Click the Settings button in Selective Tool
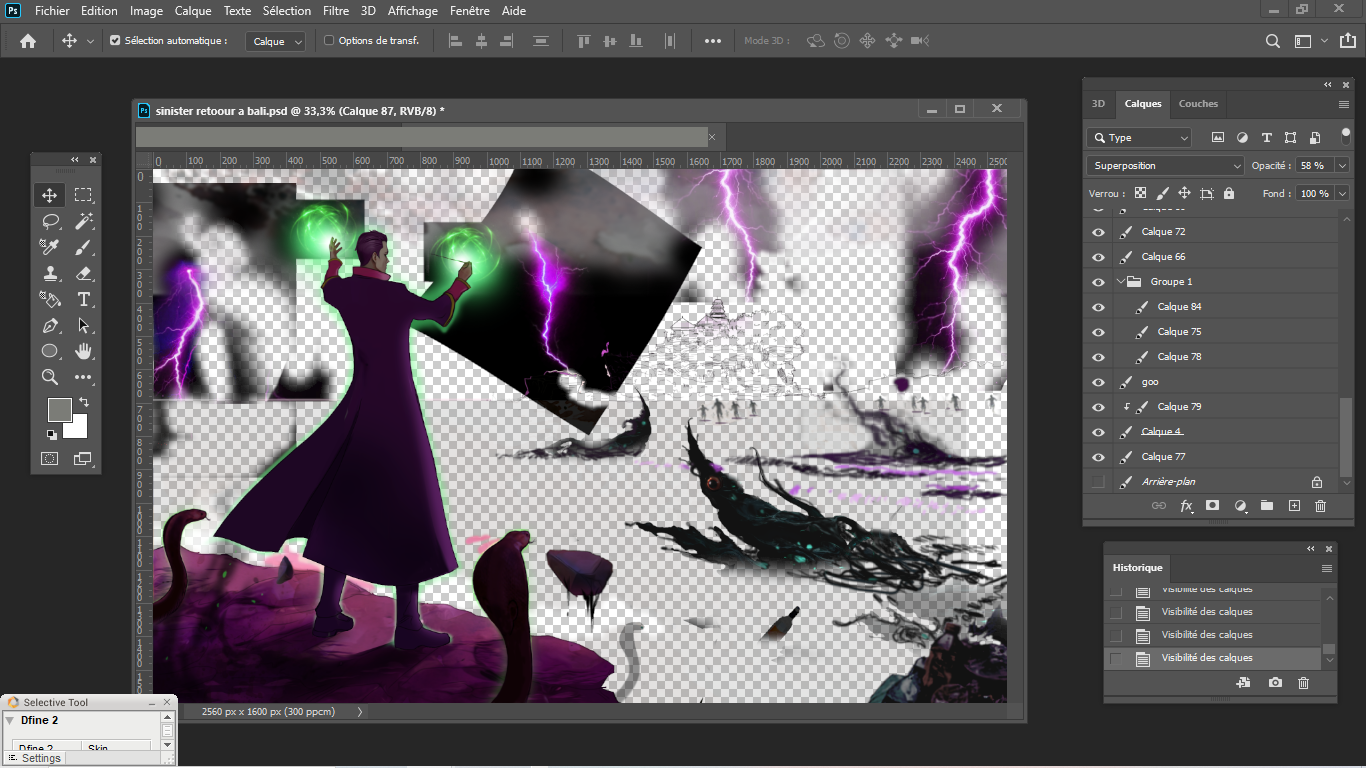This screenshot has height=768, width=1366. pyautogui.click(x=36, y=758)
